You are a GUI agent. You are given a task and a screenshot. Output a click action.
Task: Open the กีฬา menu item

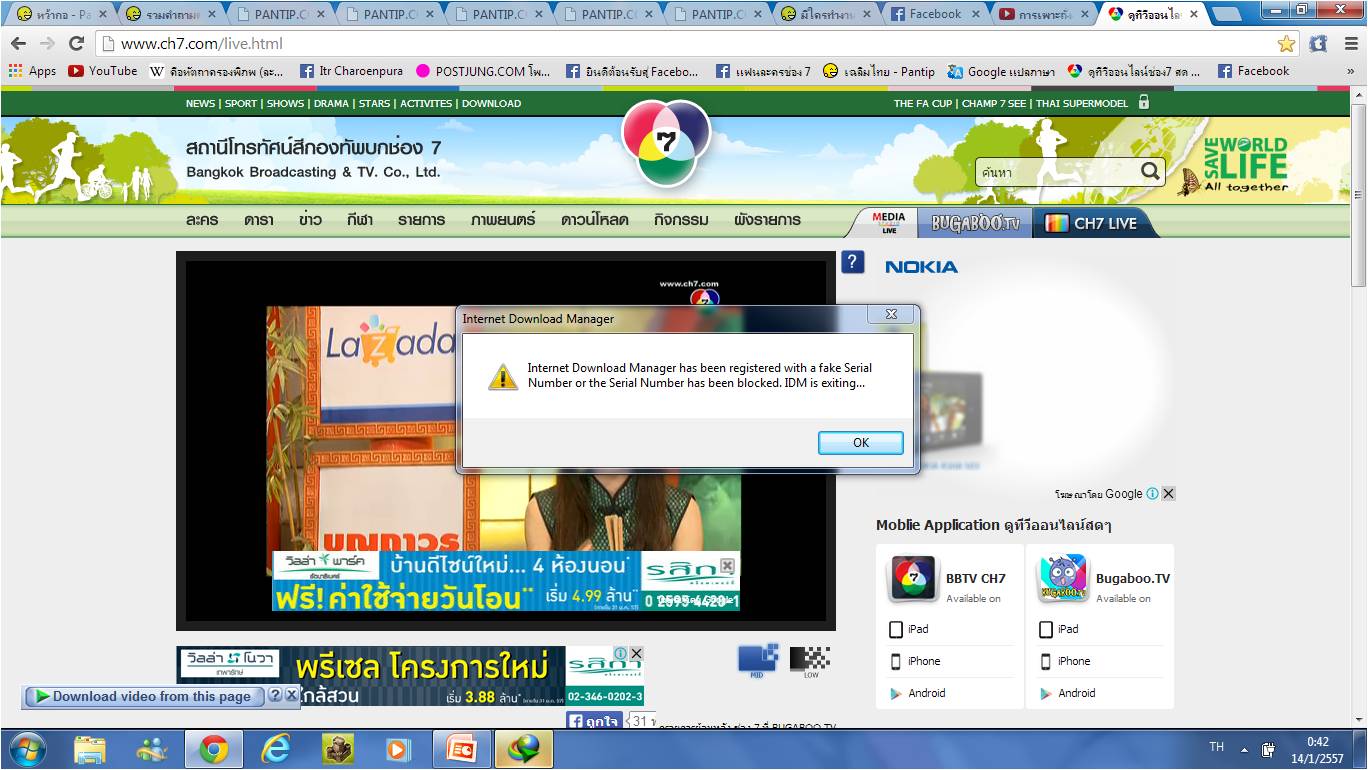point(360,220)
